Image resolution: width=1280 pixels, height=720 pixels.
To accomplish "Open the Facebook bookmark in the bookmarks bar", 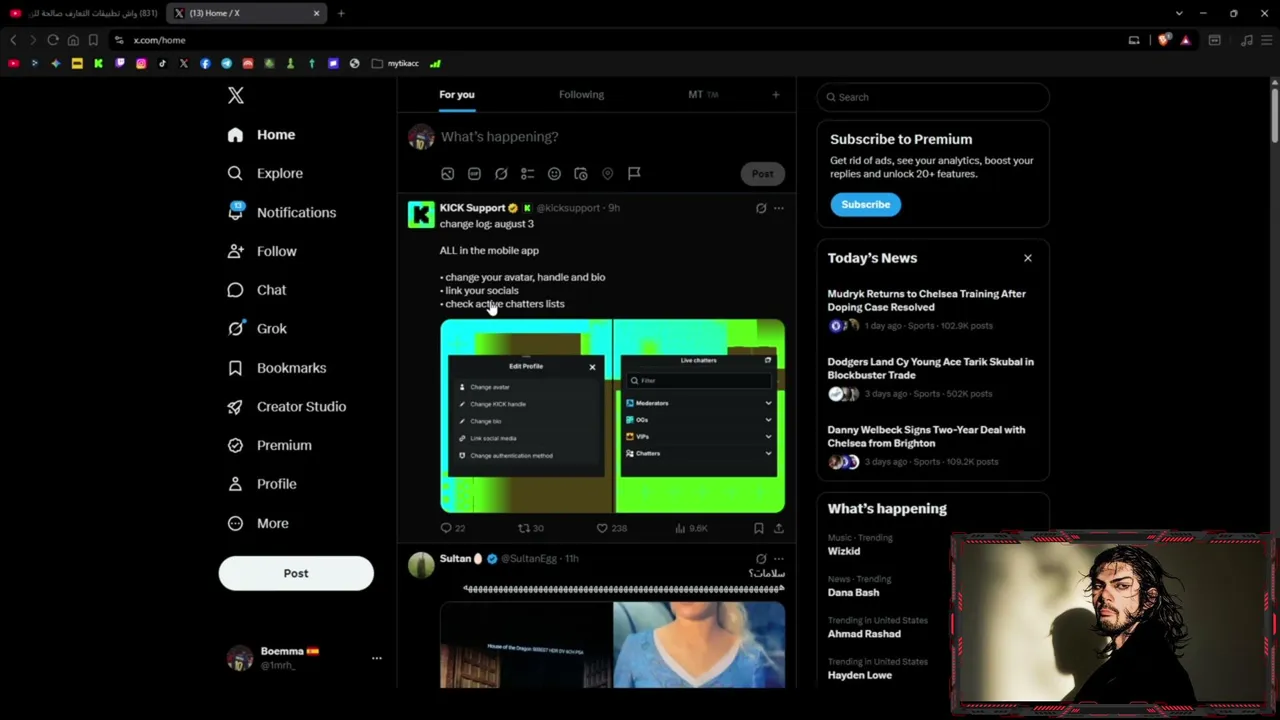I will [205, 63].
